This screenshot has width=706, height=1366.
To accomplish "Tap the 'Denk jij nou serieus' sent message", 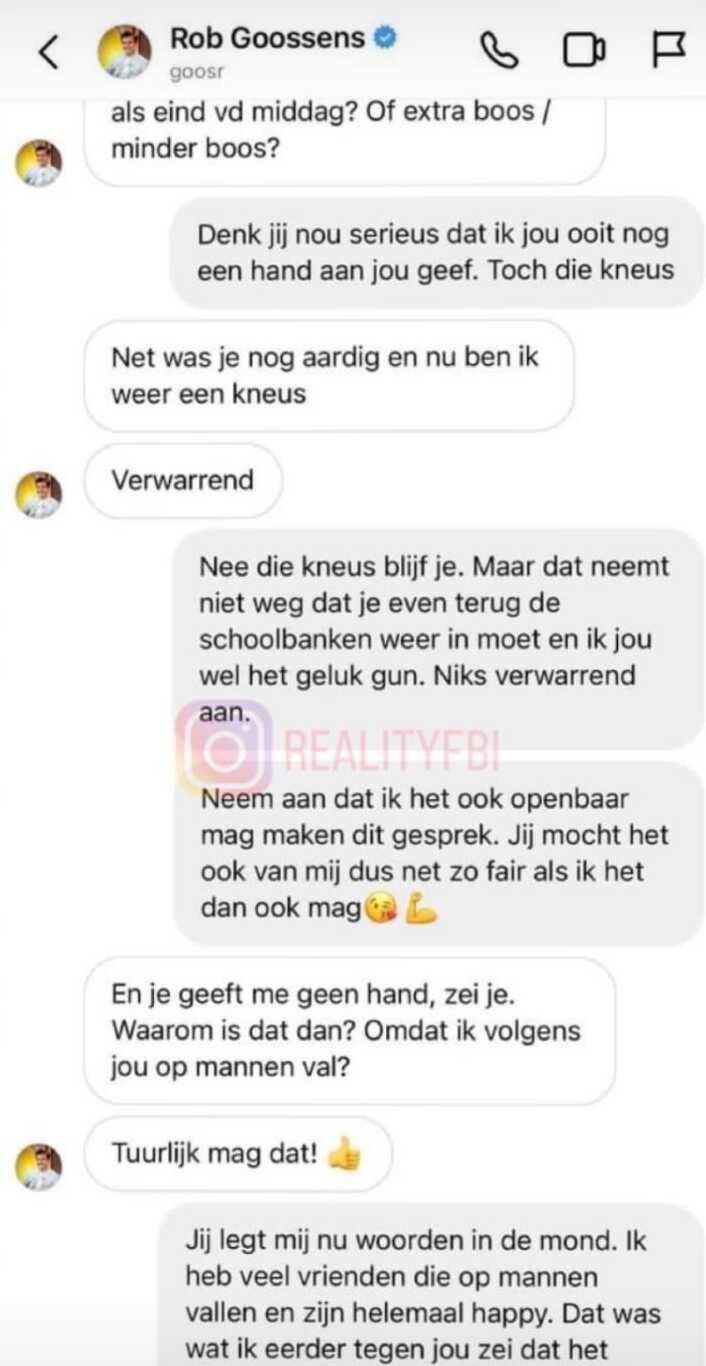I will pos(436,252).
